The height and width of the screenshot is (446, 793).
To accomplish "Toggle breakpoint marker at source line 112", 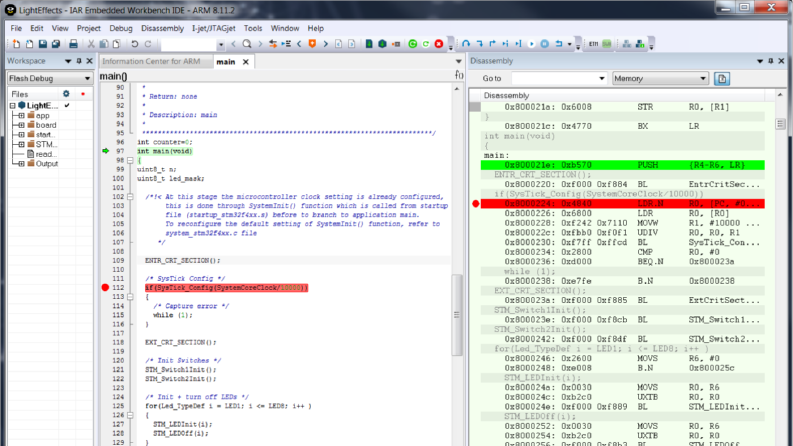I will click(105, 287).
